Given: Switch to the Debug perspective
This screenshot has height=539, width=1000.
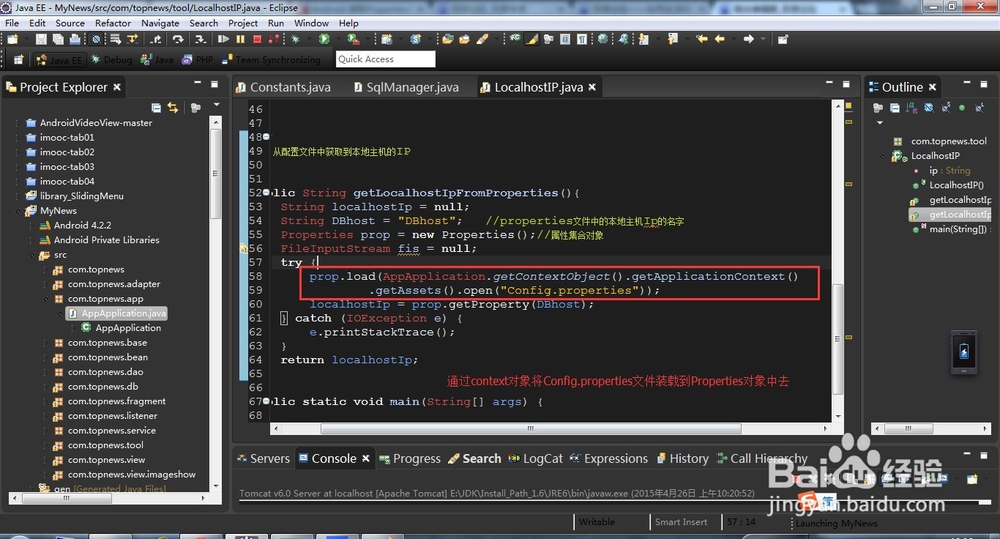Looking at the screenshot, I should [112, 59].
